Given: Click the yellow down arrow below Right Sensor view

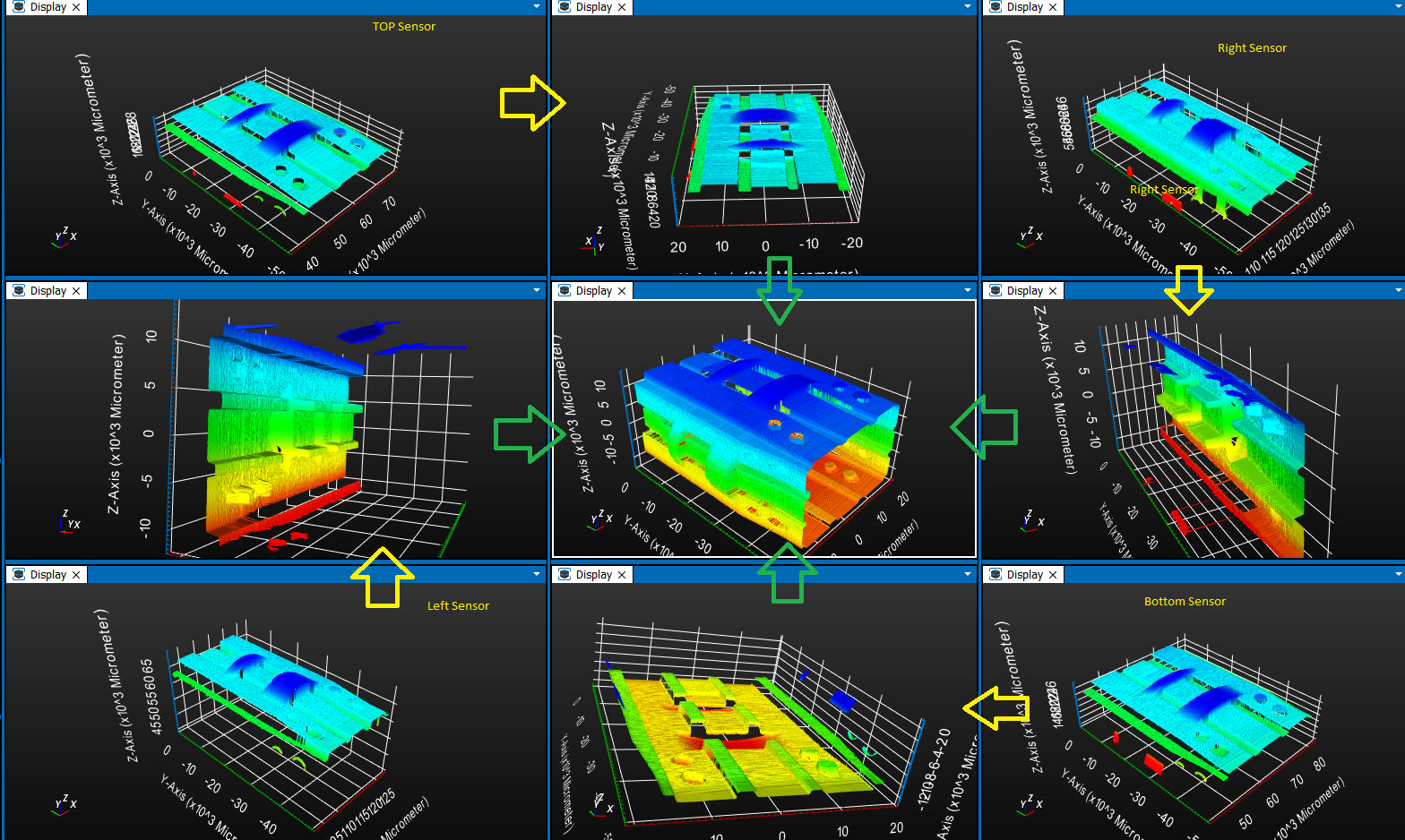Looking at the screenshot, I should [x=1188, y=289].
